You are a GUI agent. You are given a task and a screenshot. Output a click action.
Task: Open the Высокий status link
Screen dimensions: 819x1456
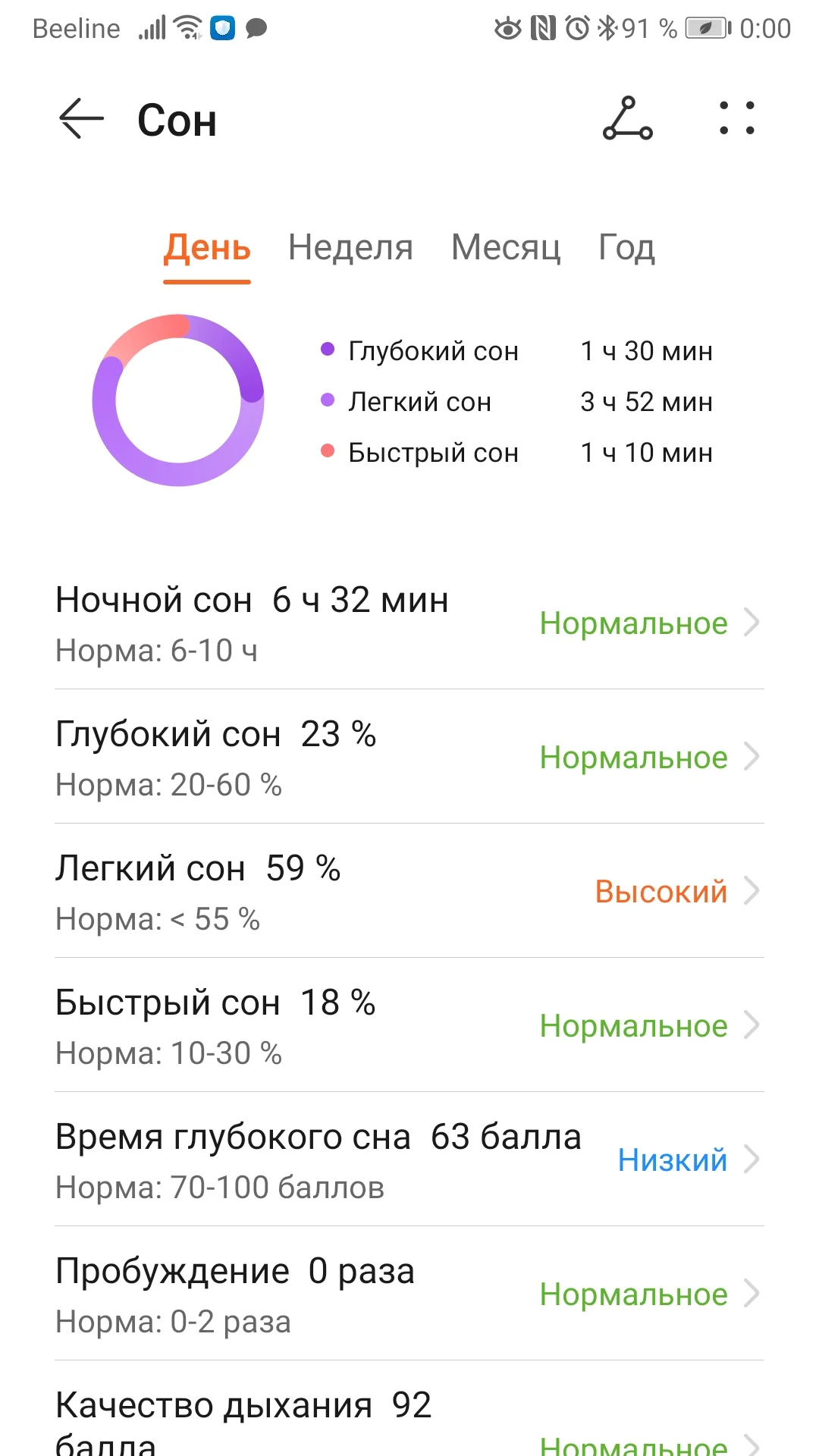(661, 891)
